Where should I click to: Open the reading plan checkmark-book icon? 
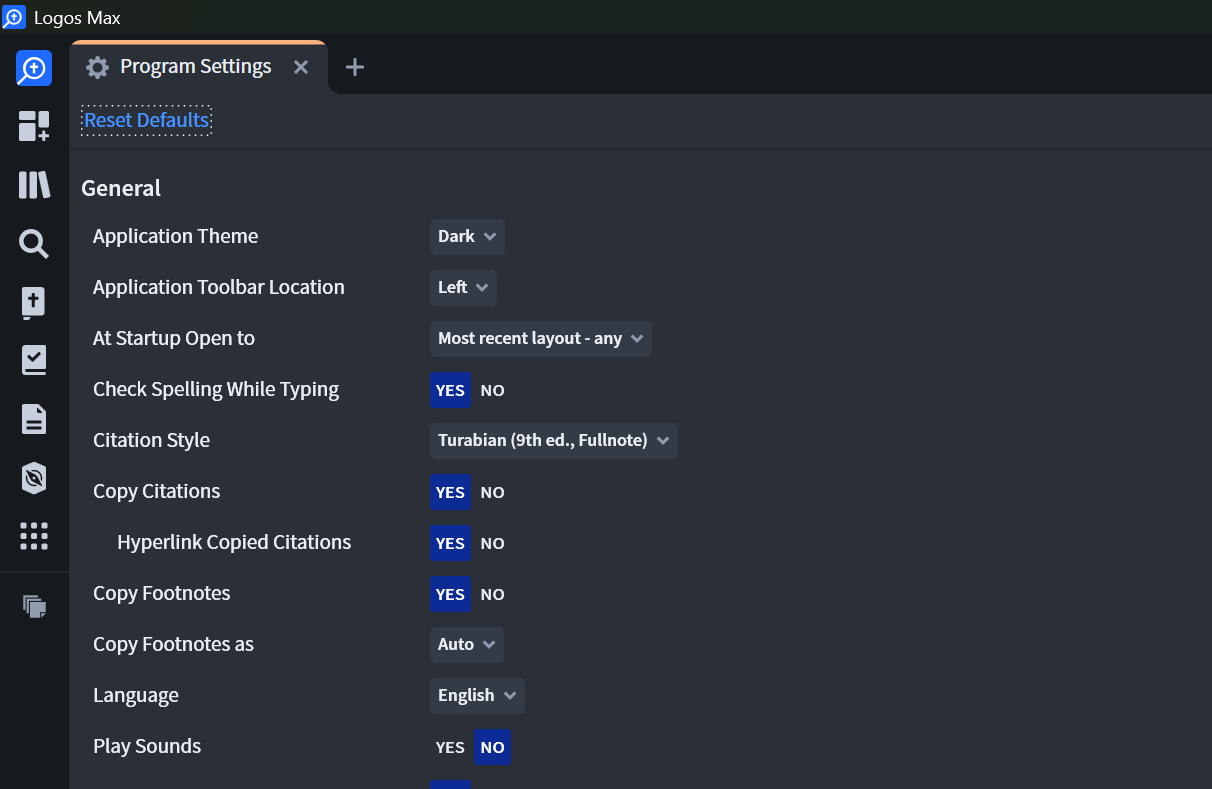click(34, 361)
